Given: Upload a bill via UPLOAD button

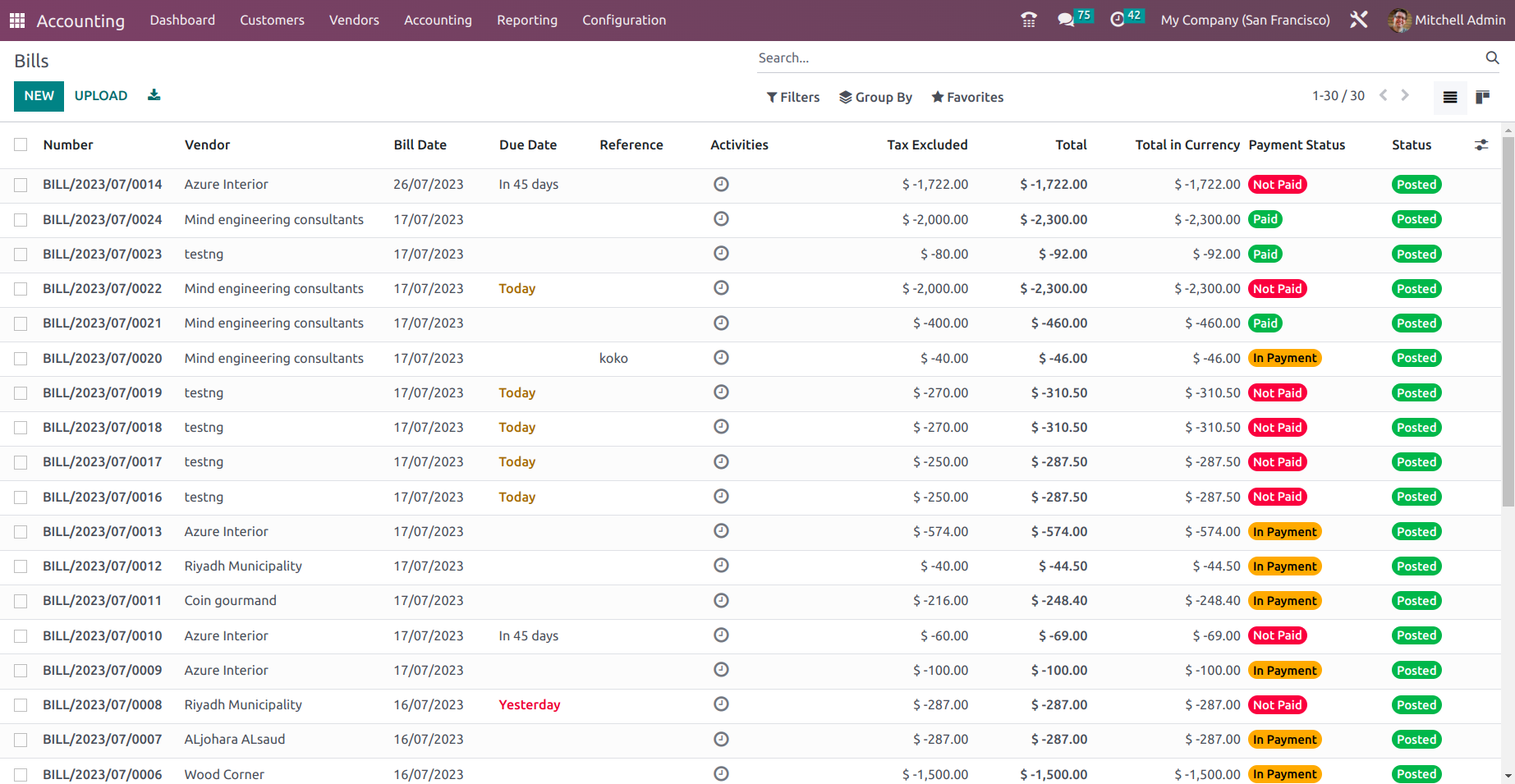Looking at the screenshot, I should (x=100, y=96).
